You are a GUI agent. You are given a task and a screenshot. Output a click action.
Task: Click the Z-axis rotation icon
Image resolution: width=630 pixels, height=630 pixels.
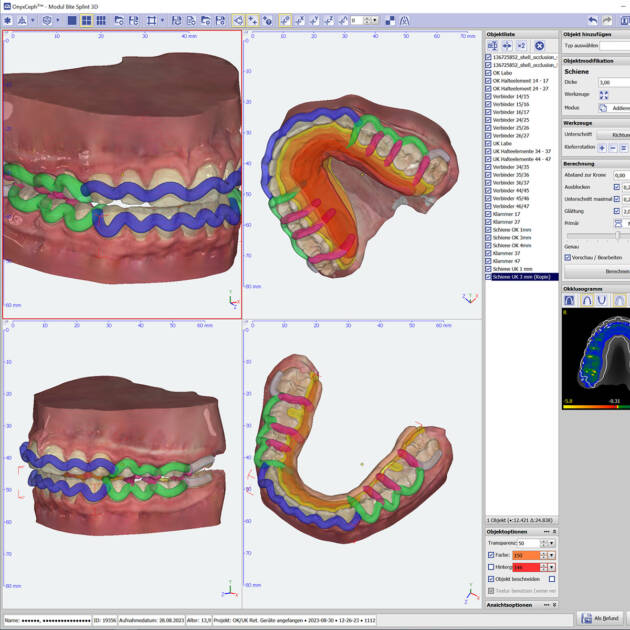point(329,20)
